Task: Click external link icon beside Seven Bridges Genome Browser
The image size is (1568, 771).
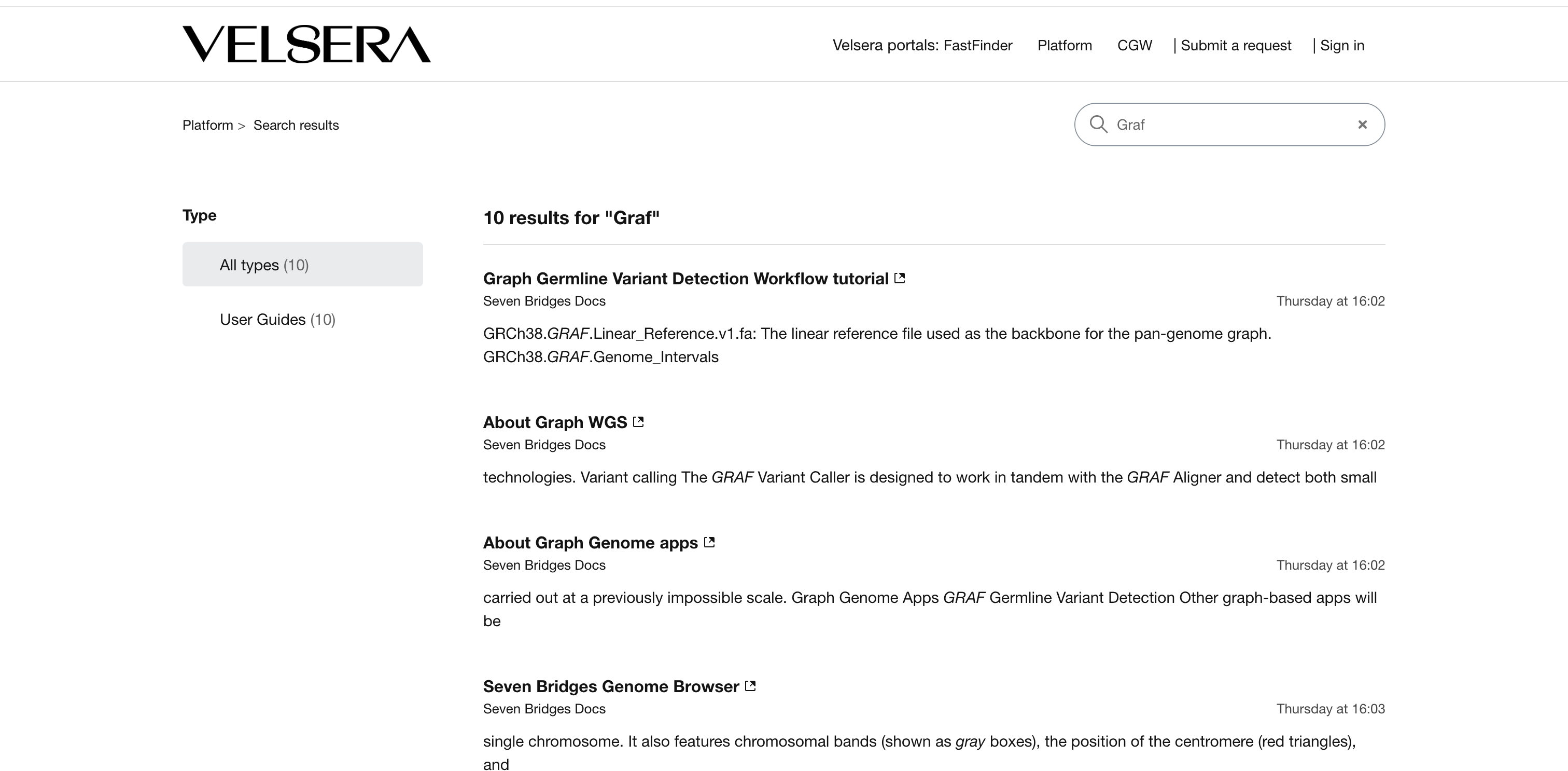Action: pyautogui.click(x=750, y=686)
